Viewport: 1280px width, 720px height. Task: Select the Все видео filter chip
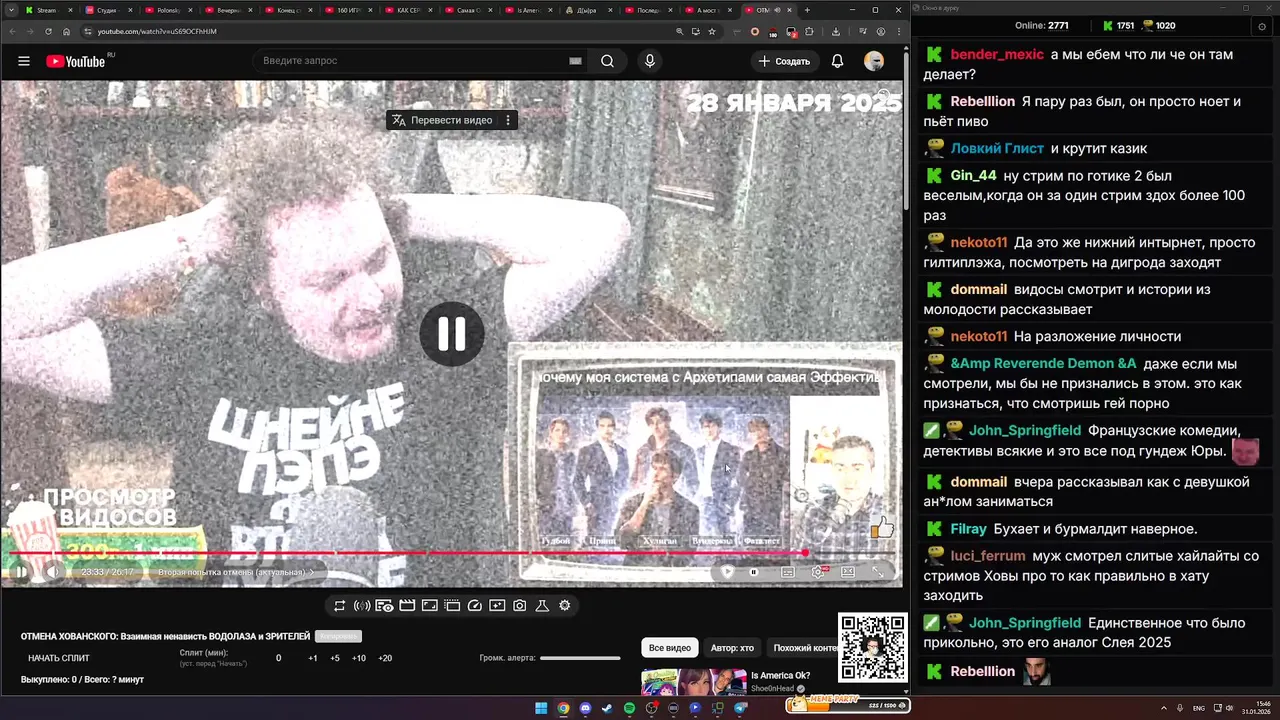670,648
